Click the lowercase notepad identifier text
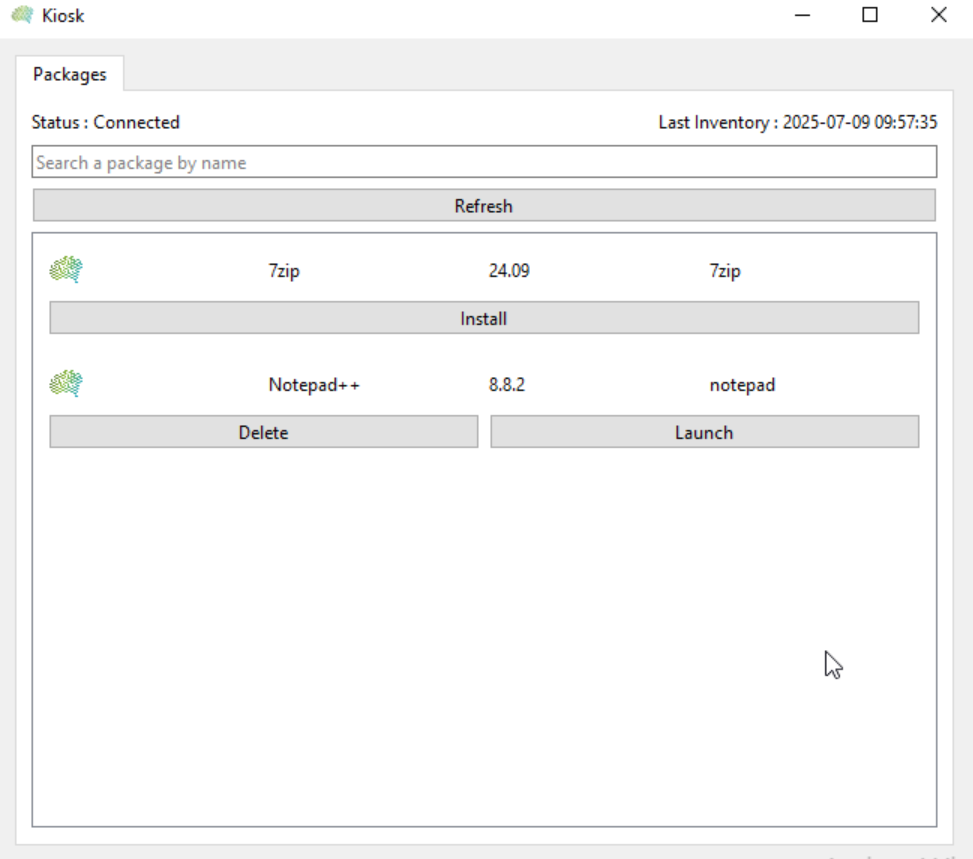 click(742, 385)
